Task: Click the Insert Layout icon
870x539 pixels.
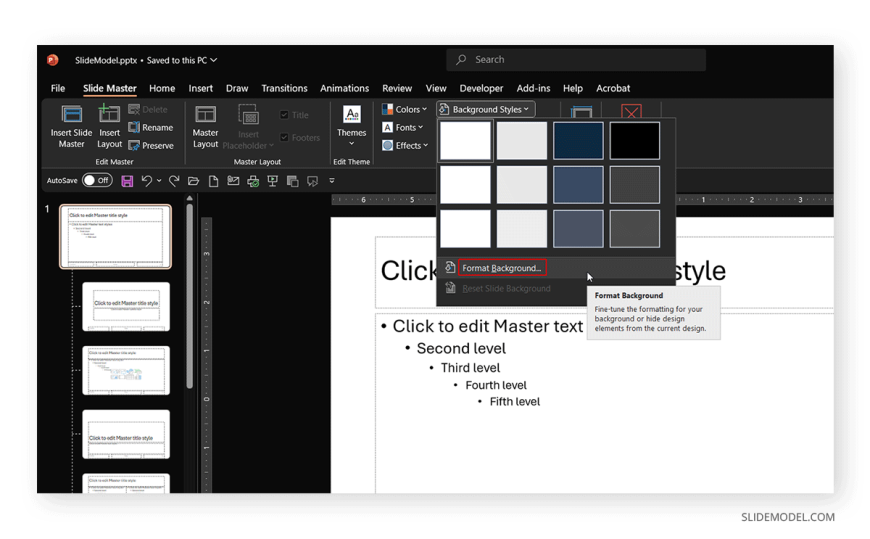Action: [109, 114]
